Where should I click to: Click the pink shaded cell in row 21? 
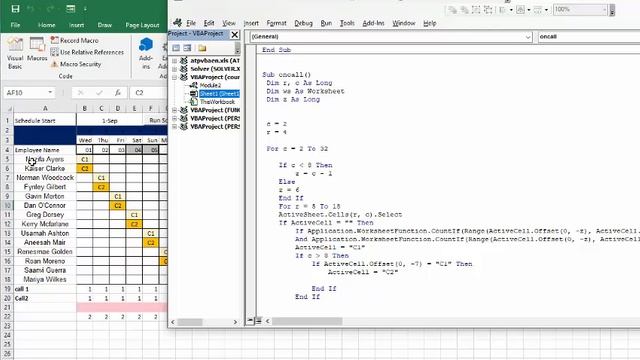[x=122, y=307]
